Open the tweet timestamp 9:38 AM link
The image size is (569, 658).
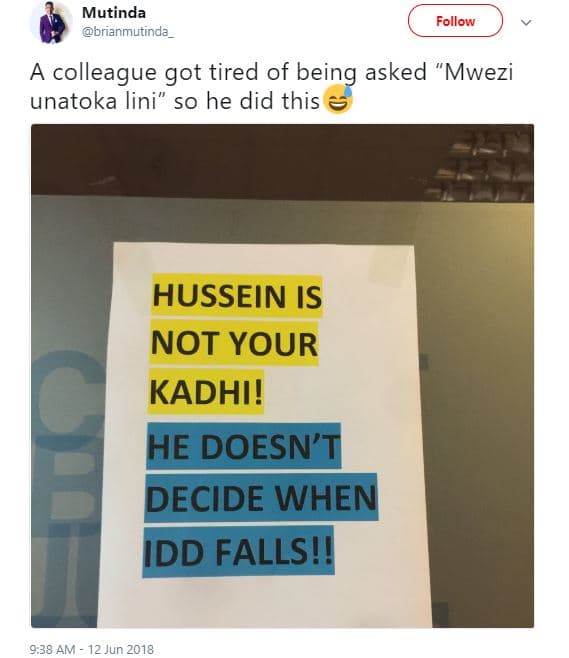[x=52, y=649]
